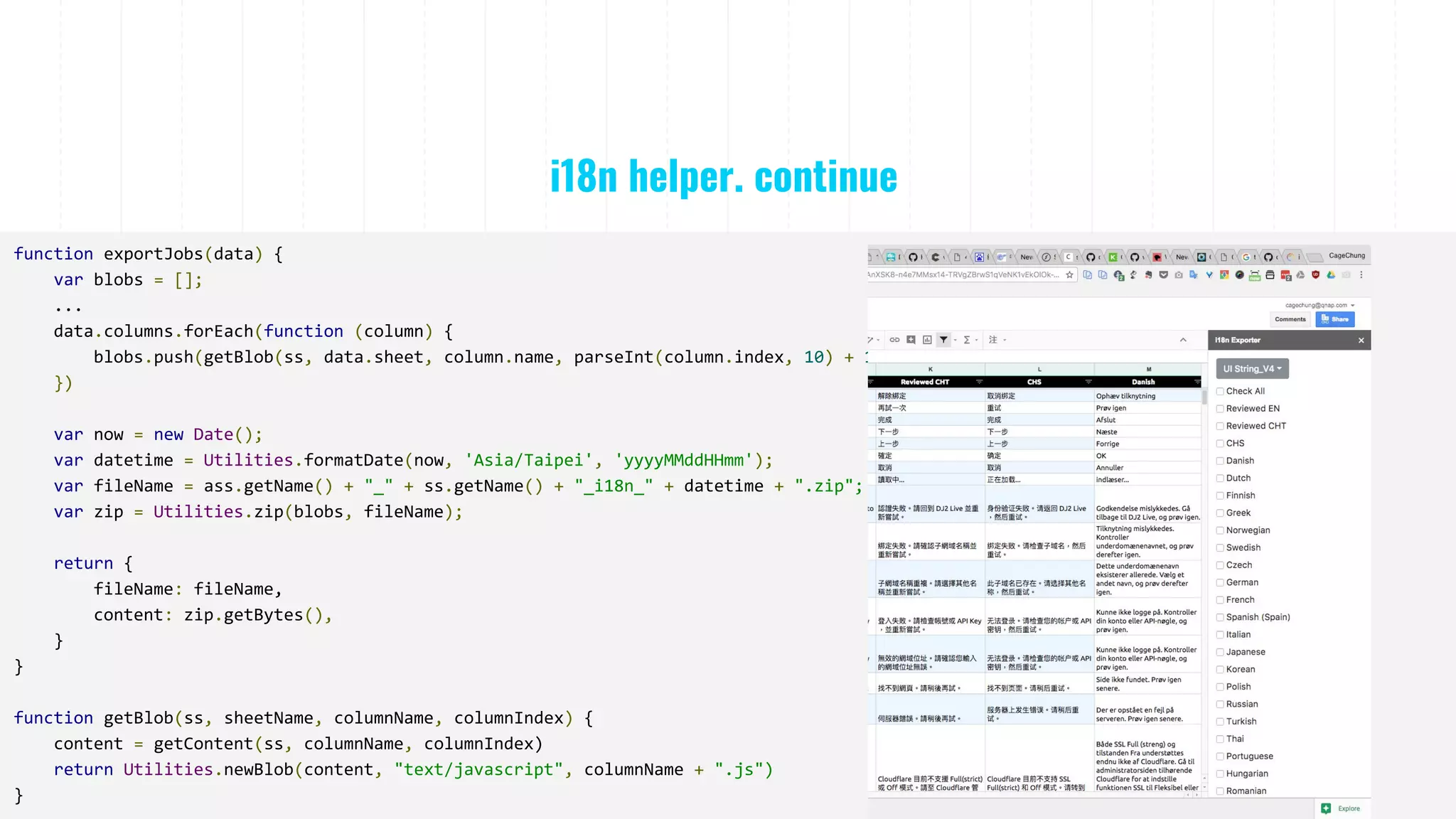Click the cell 'Ophæv tilknytning'
The image size is (1456, 819).
[x=1147, y=396]
